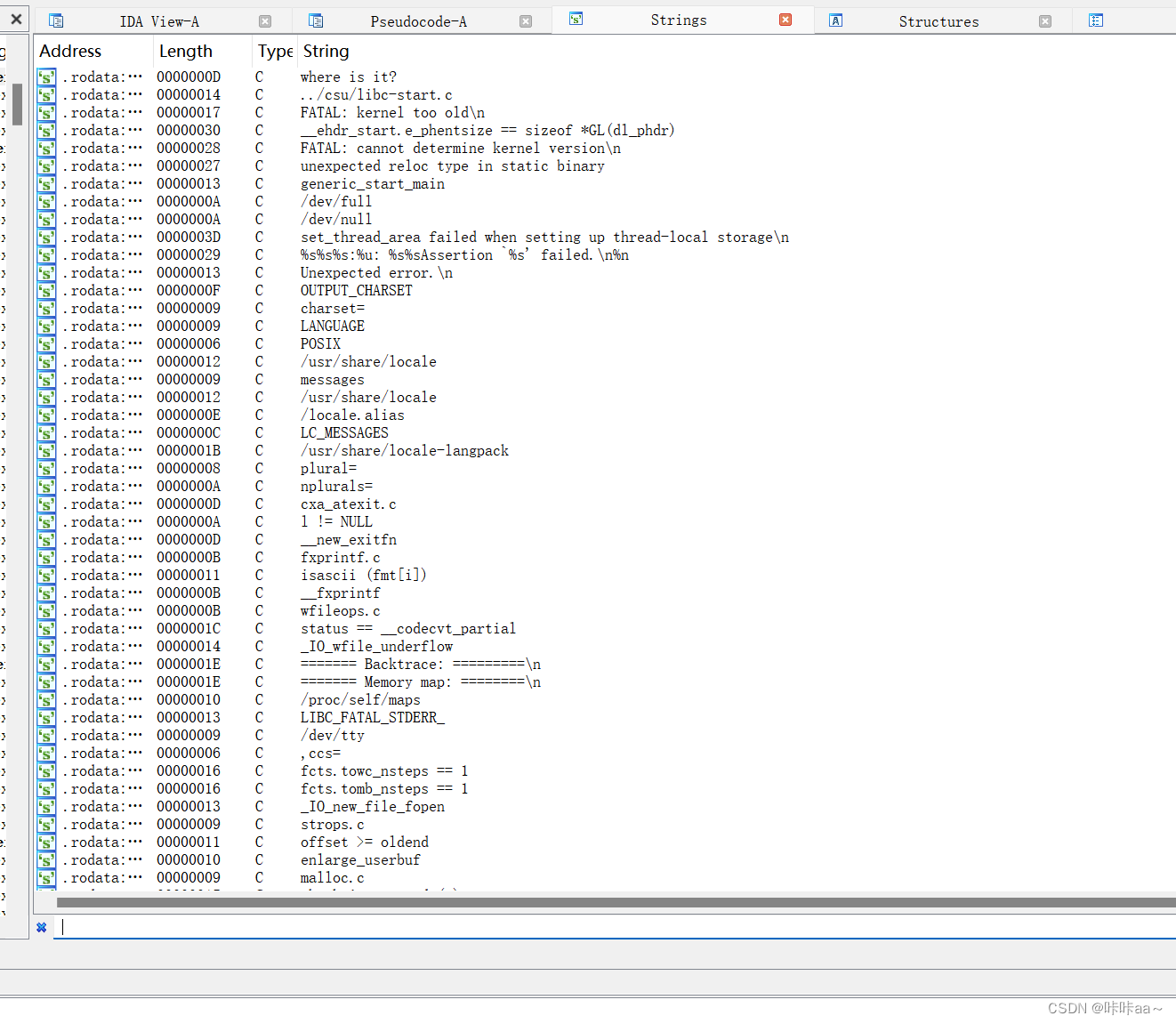Image resolution: width=1176 pixels, height=1024 pixels.
Task: Click the blue X clear-filter icon
Action: 41,926
